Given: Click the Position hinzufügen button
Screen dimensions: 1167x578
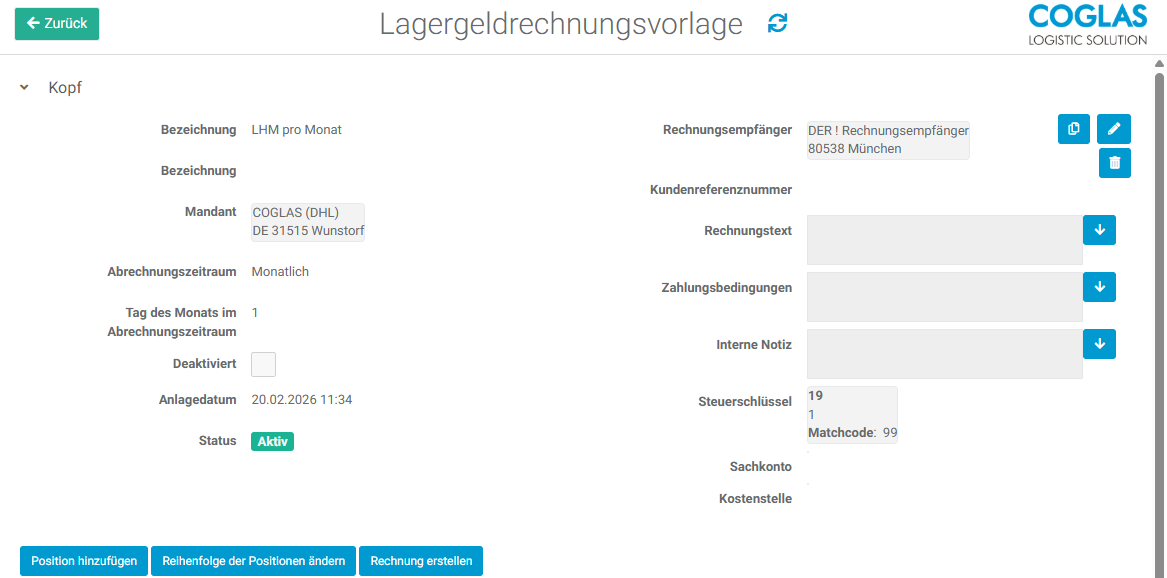Looking at the screenshot, I should tap(83, 561).
